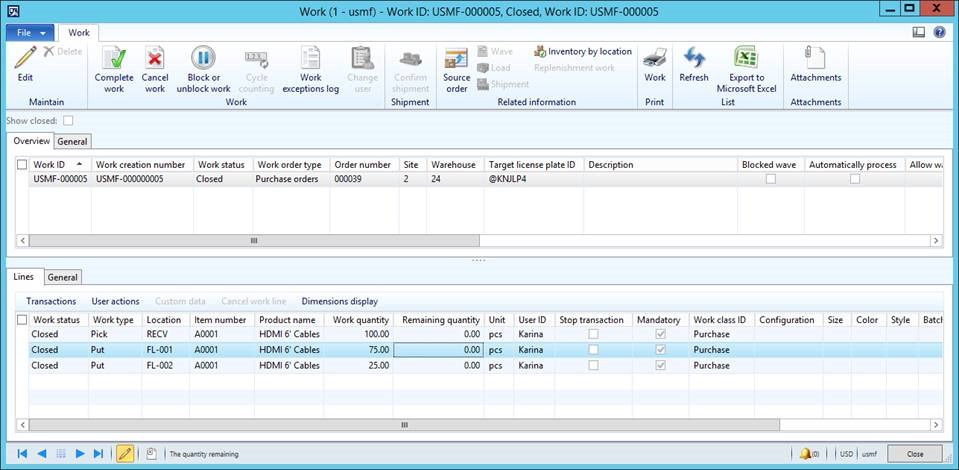
Task: Go to first record in status bar
Action: coord(22,453)
